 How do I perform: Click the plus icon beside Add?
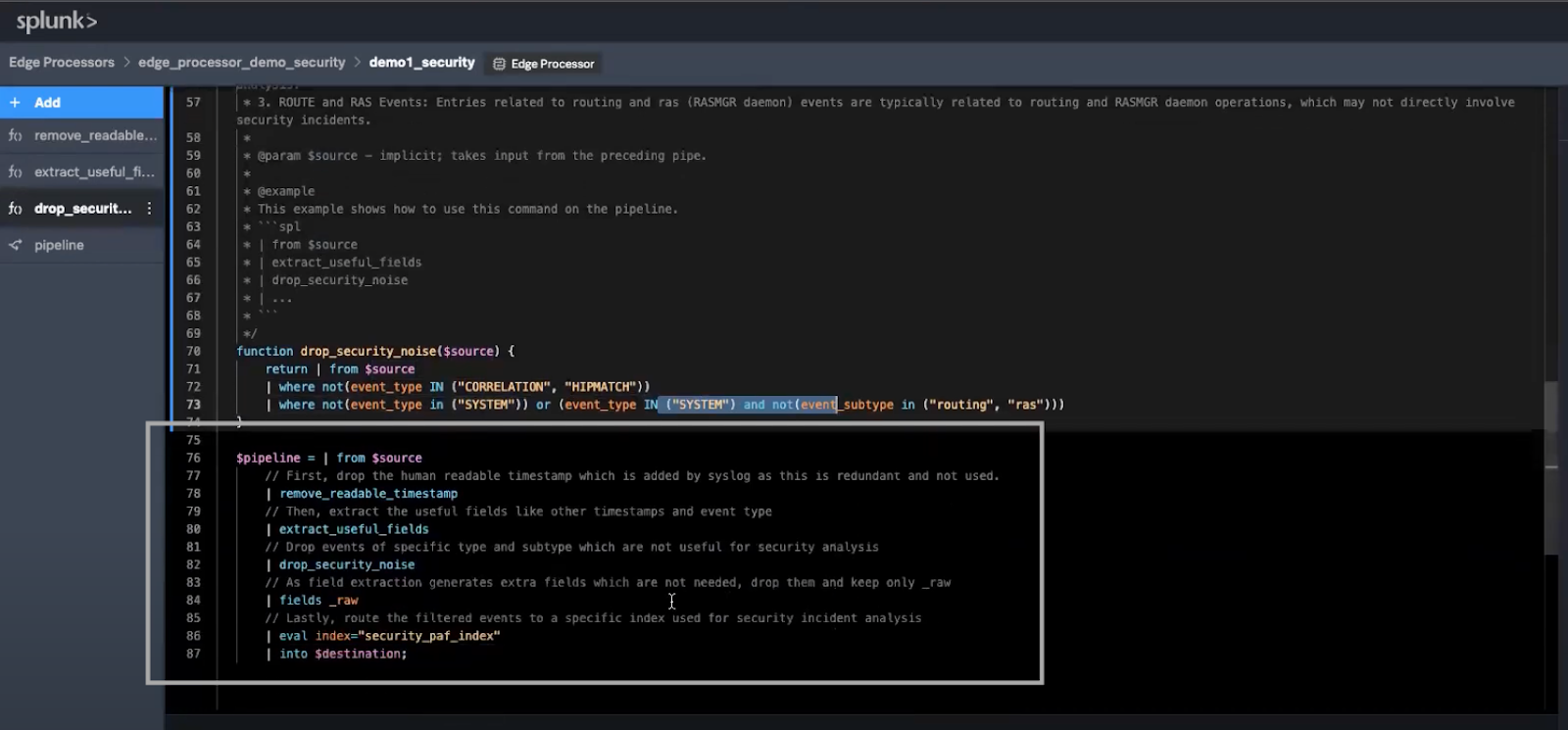15,102
